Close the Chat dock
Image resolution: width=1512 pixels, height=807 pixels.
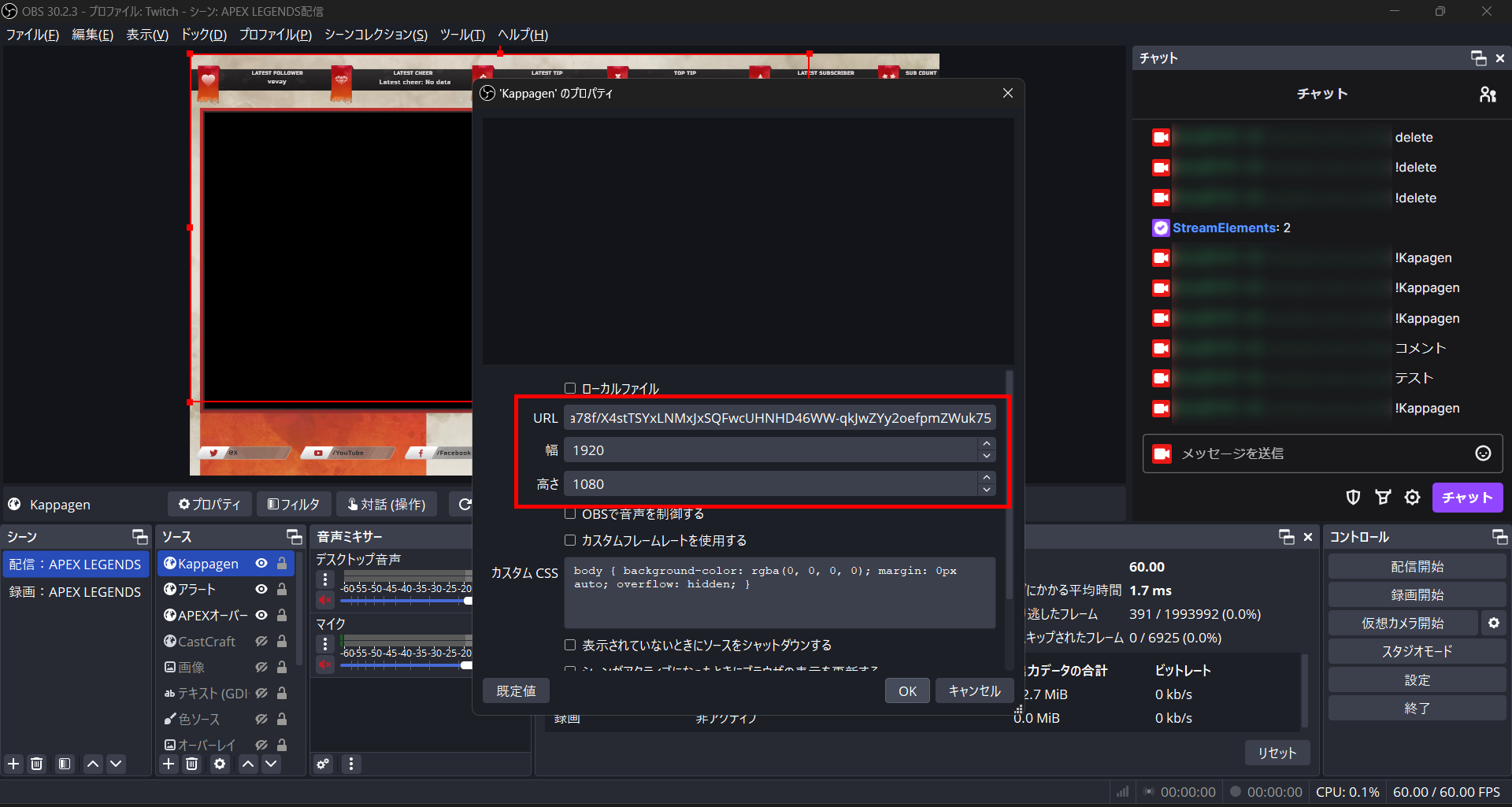click(x=1500, y=58)
